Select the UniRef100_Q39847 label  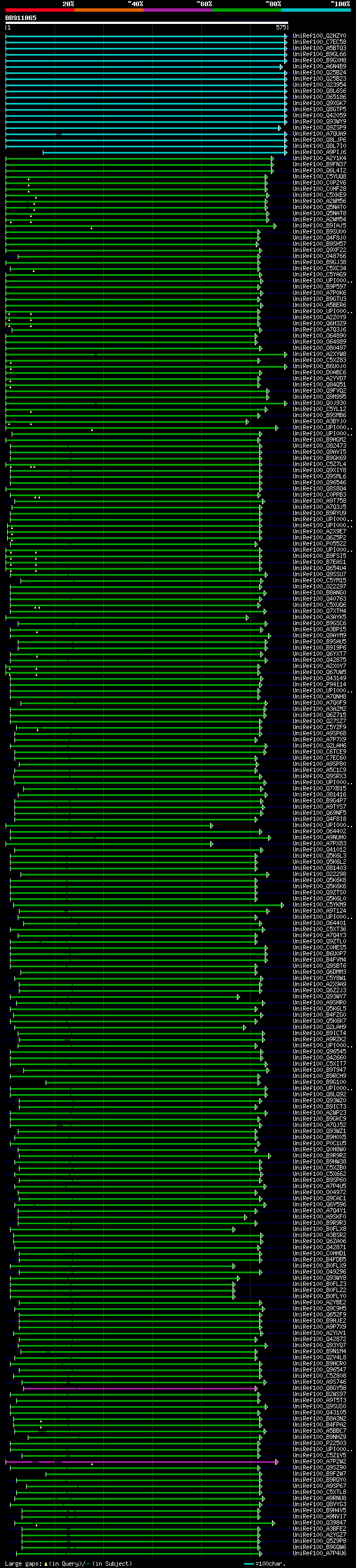click(x=319, y=1522)
